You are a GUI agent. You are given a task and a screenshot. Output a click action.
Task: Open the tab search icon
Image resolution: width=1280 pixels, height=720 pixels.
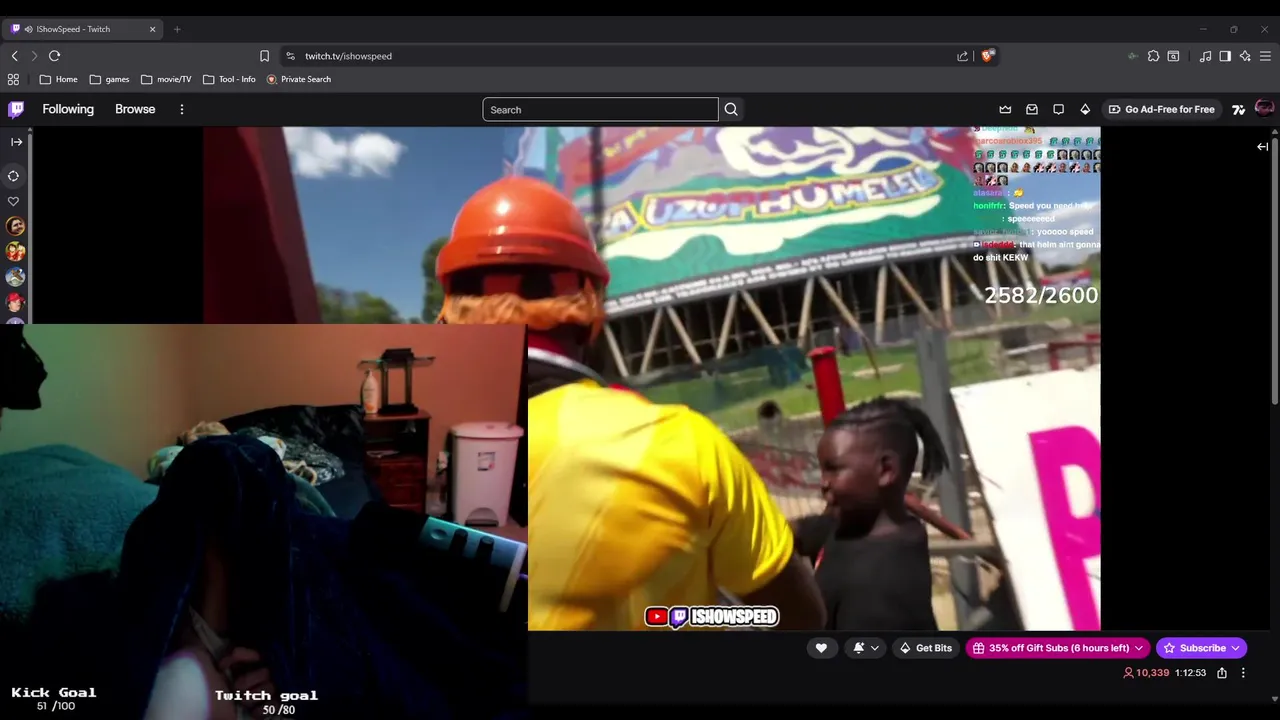[x=1174, y=56]
